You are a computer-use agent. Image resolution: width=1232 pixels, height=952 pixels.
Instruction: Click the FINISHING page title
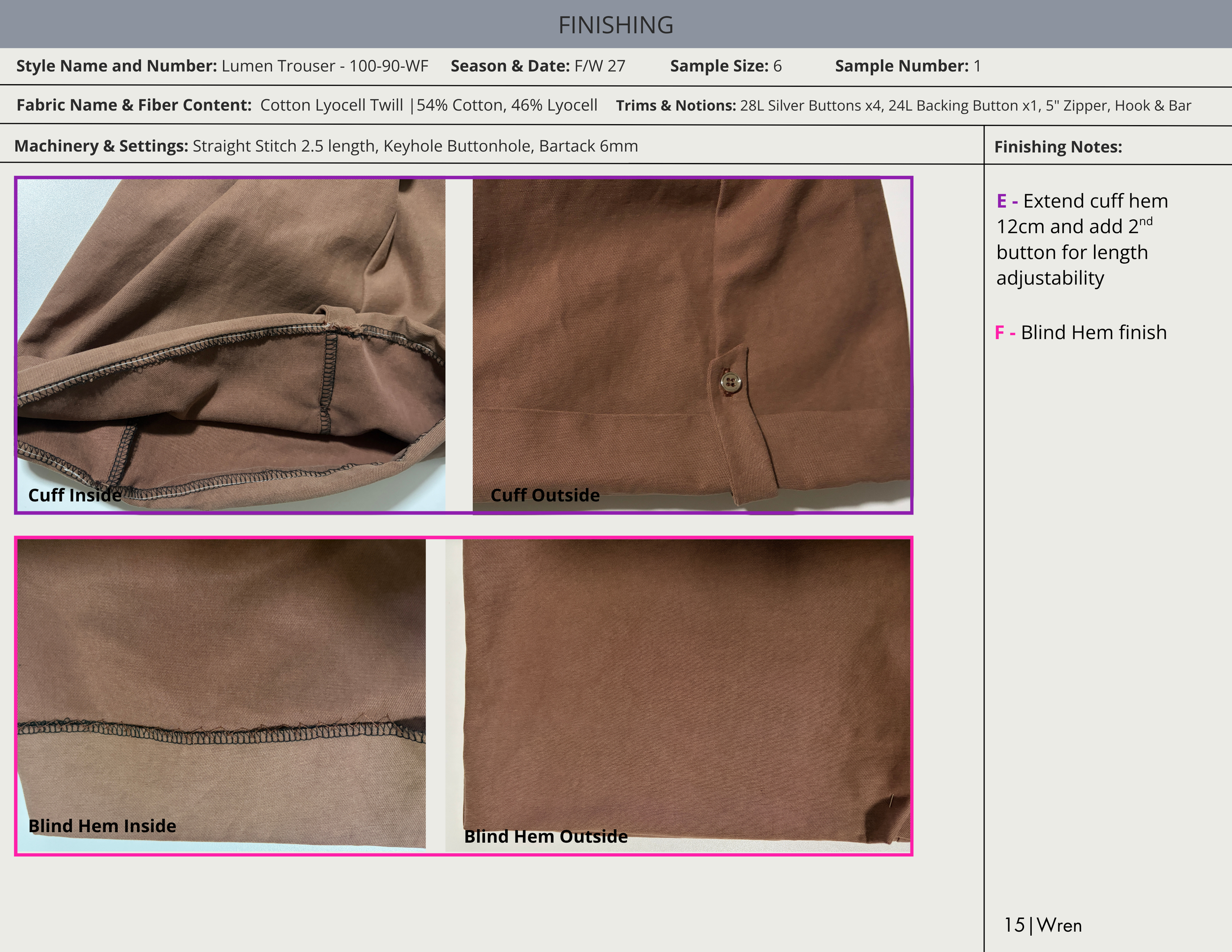tap(616, 25)
